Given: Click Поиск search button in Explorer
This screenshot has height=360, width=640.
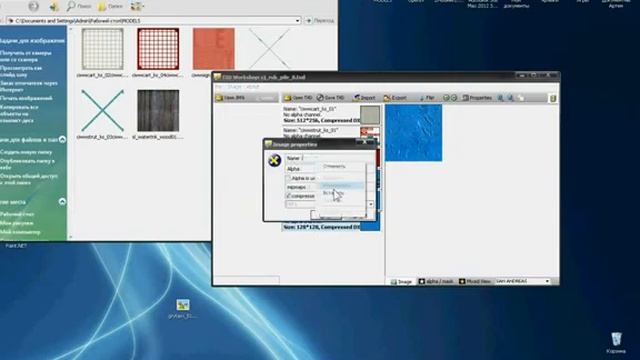Looking at the screenshot, I should [x=79, y=6].
